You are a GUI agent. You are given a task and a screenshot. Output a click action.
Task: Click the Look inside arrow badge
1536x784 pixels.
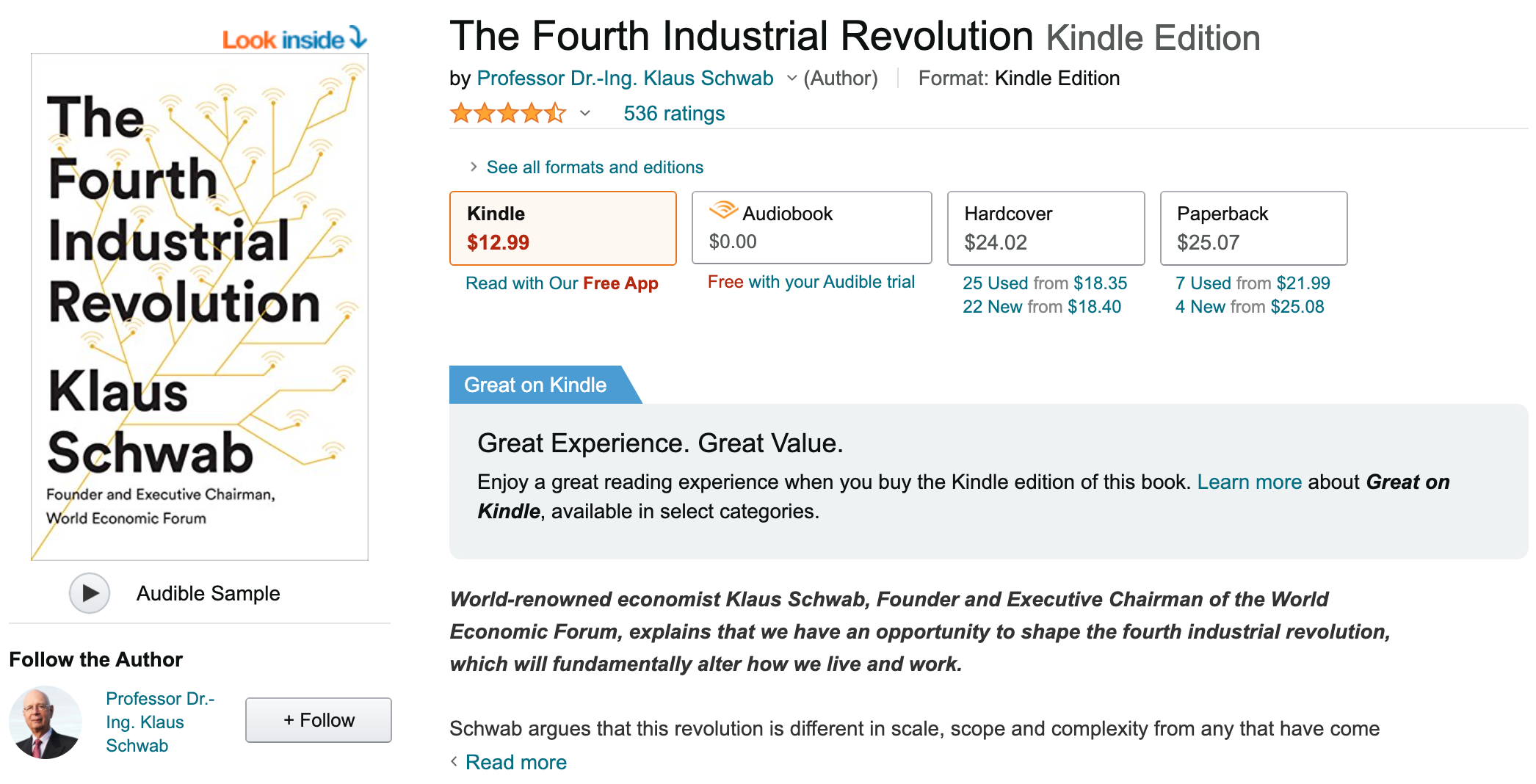294,39
